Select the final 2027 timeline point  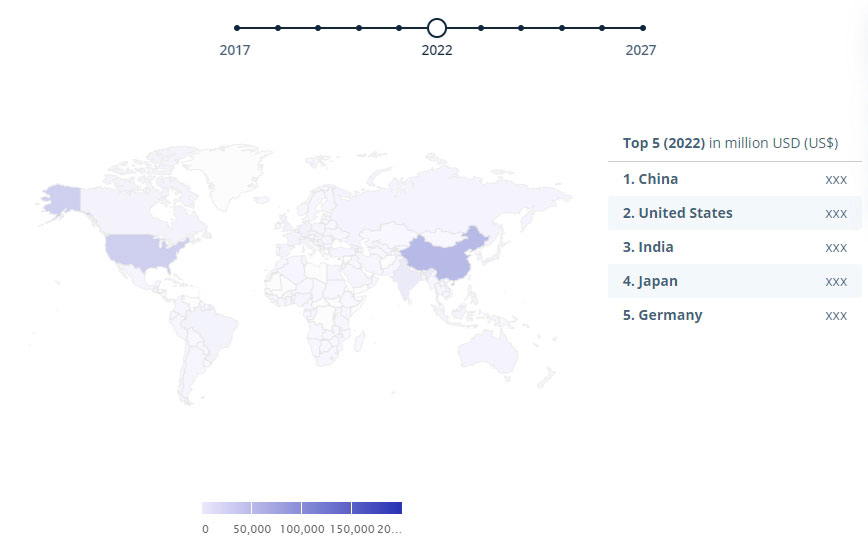pos(642,28)
